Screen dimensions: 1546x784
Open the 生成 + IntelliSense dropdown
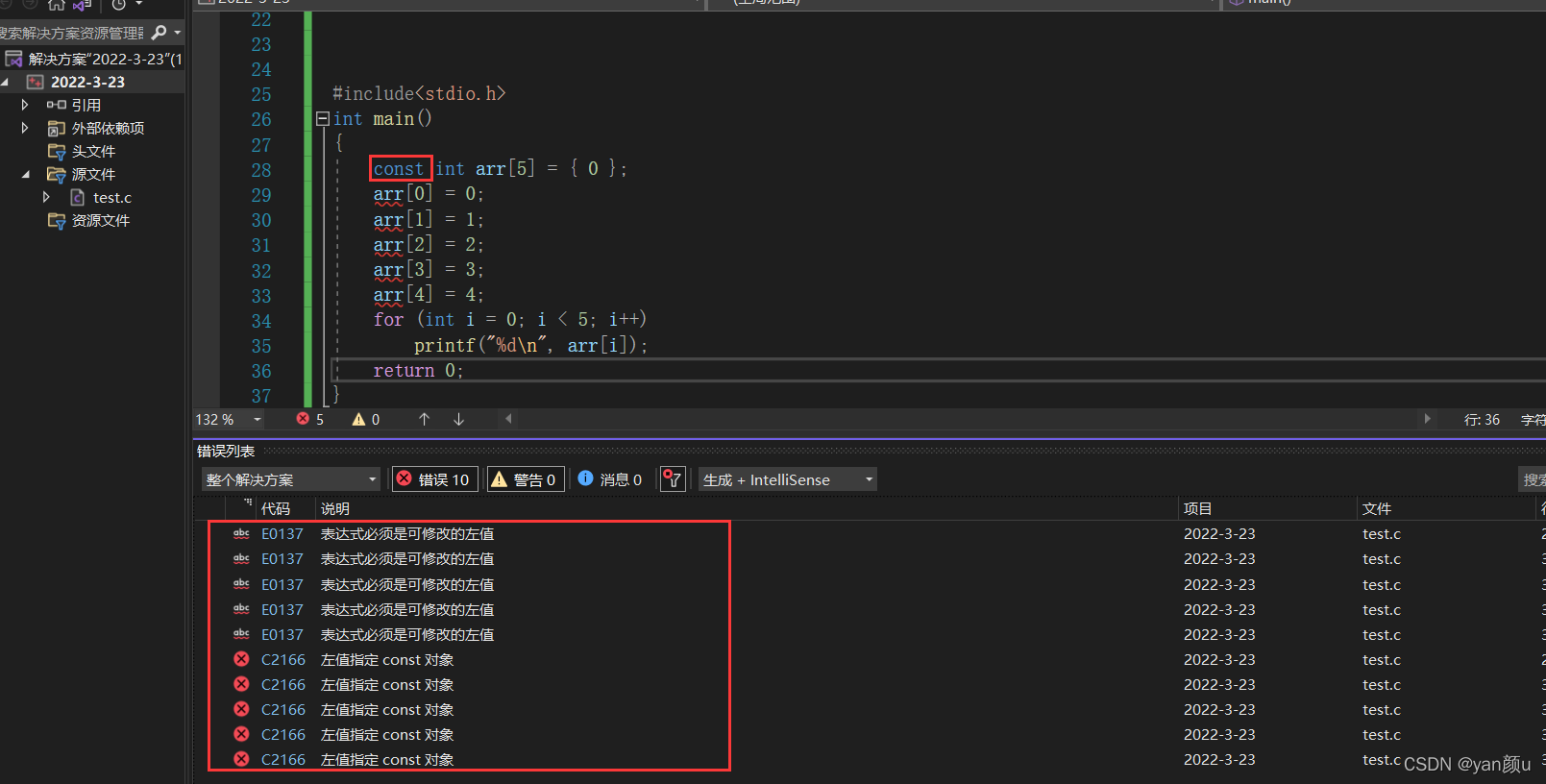tap(788, 479)
